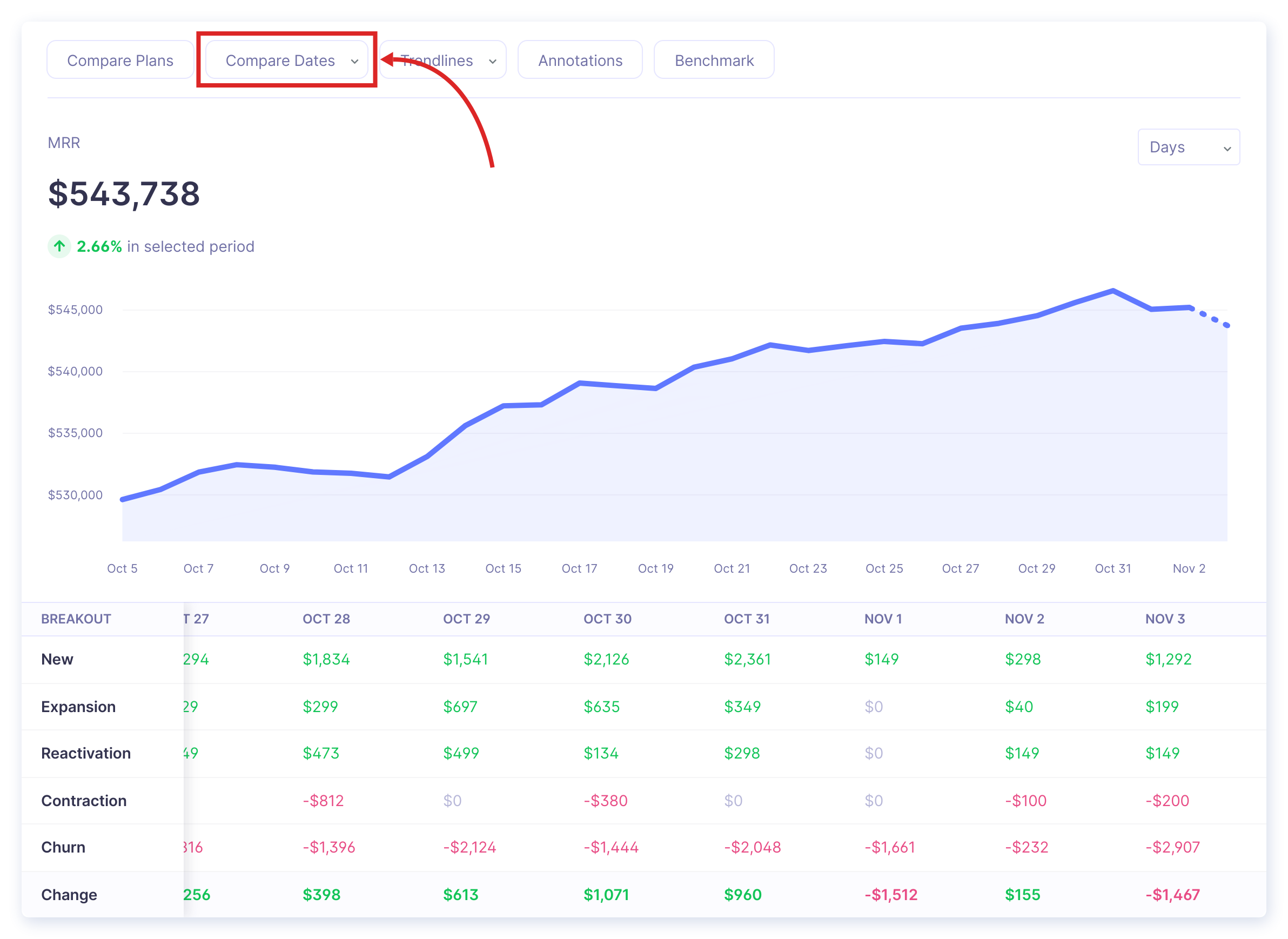Viewport: 1288px width, 939px height.
Task: Click the green up-arrow growth icon
Action: point(59,246)
